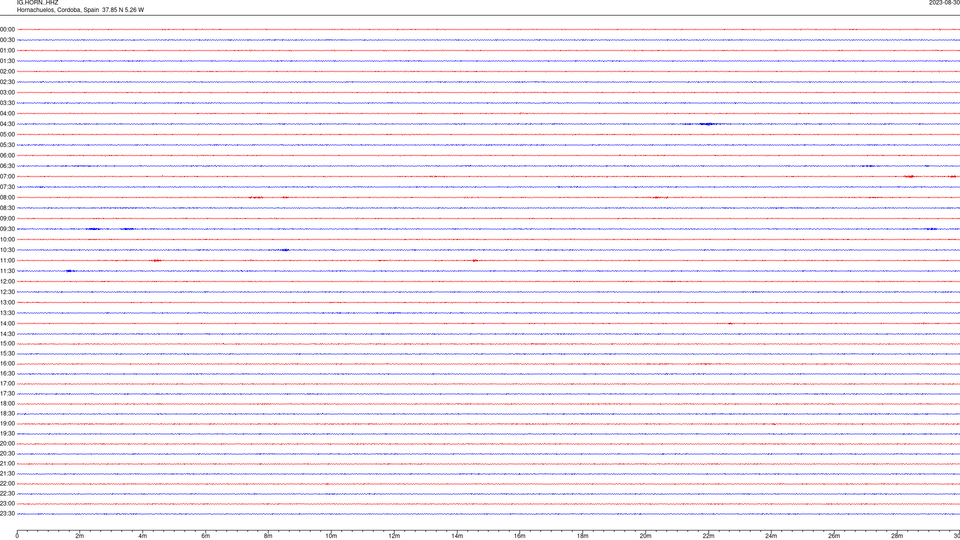Select the 20:00 row label
960x540 pixels.
pyautogui.click(x=7, y=443)
